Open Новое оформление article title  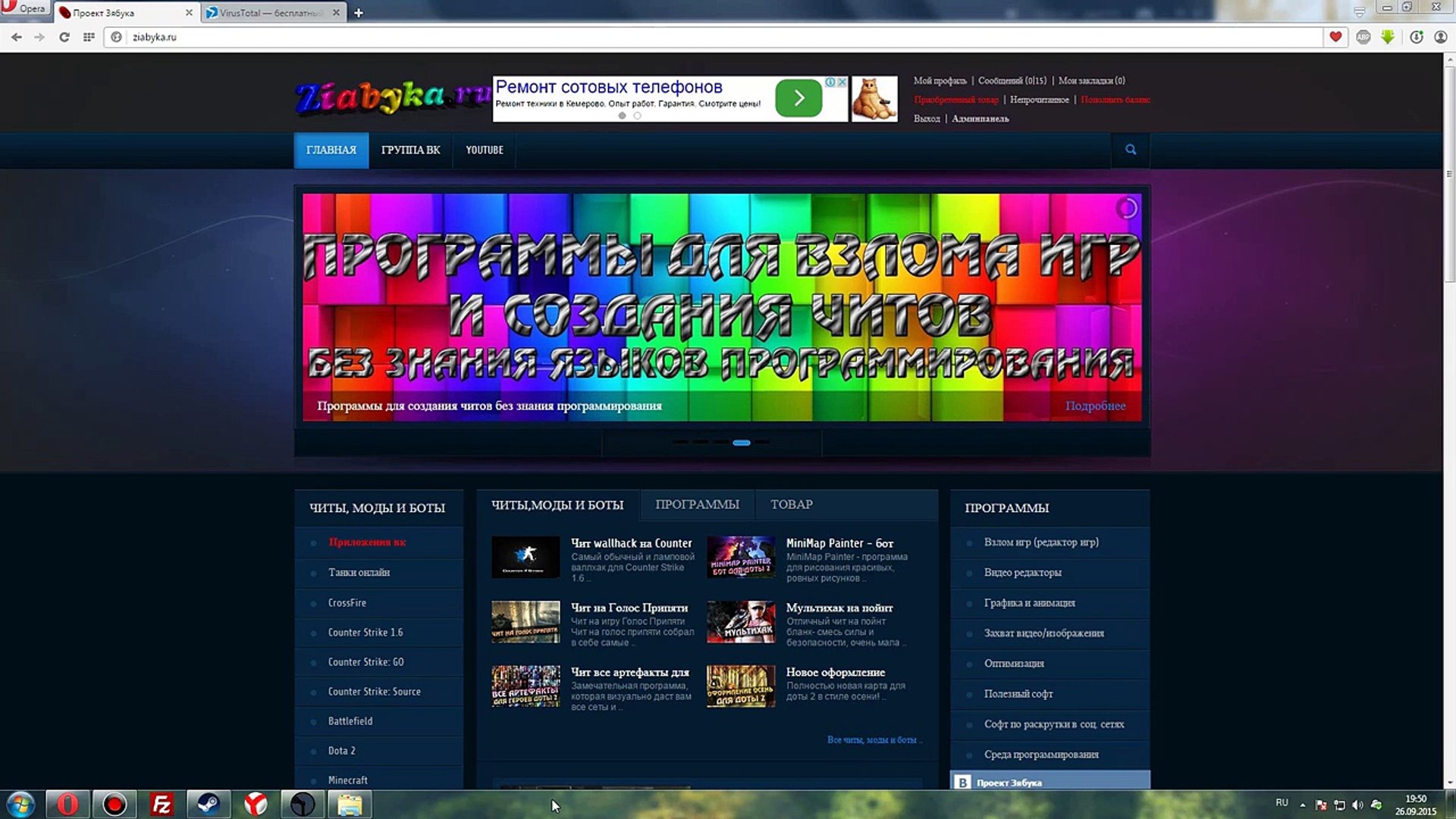836,673
